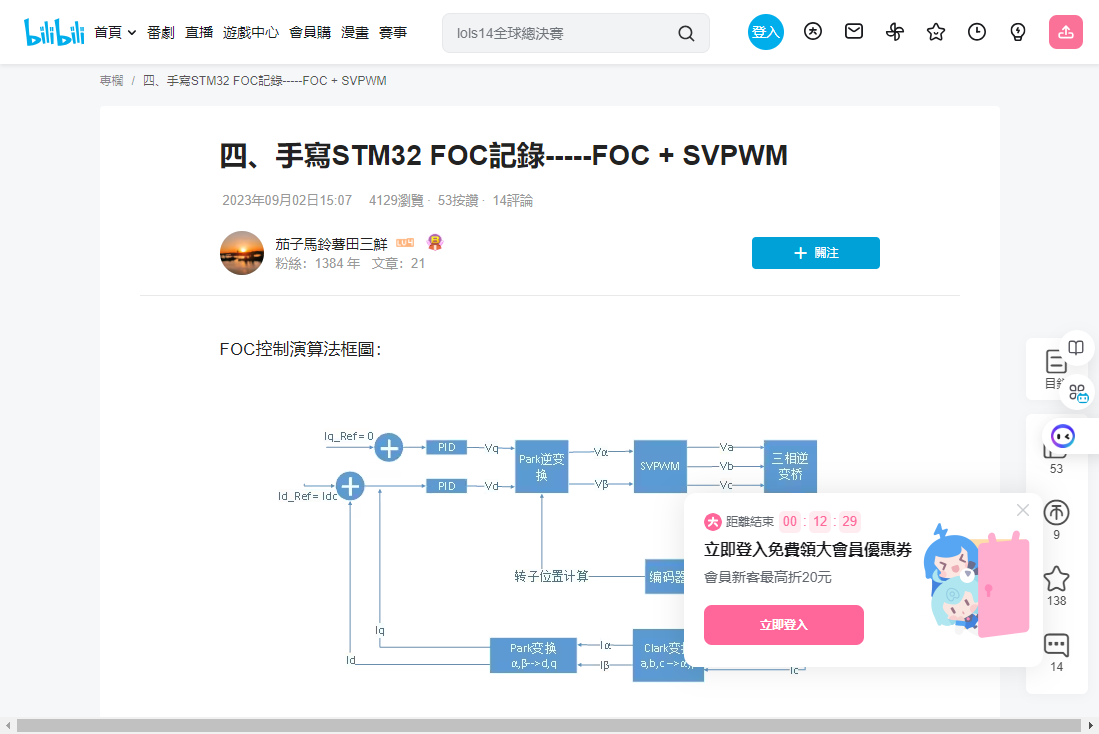
Task: Click the scrollbar right arrow
Action: 1091,726
